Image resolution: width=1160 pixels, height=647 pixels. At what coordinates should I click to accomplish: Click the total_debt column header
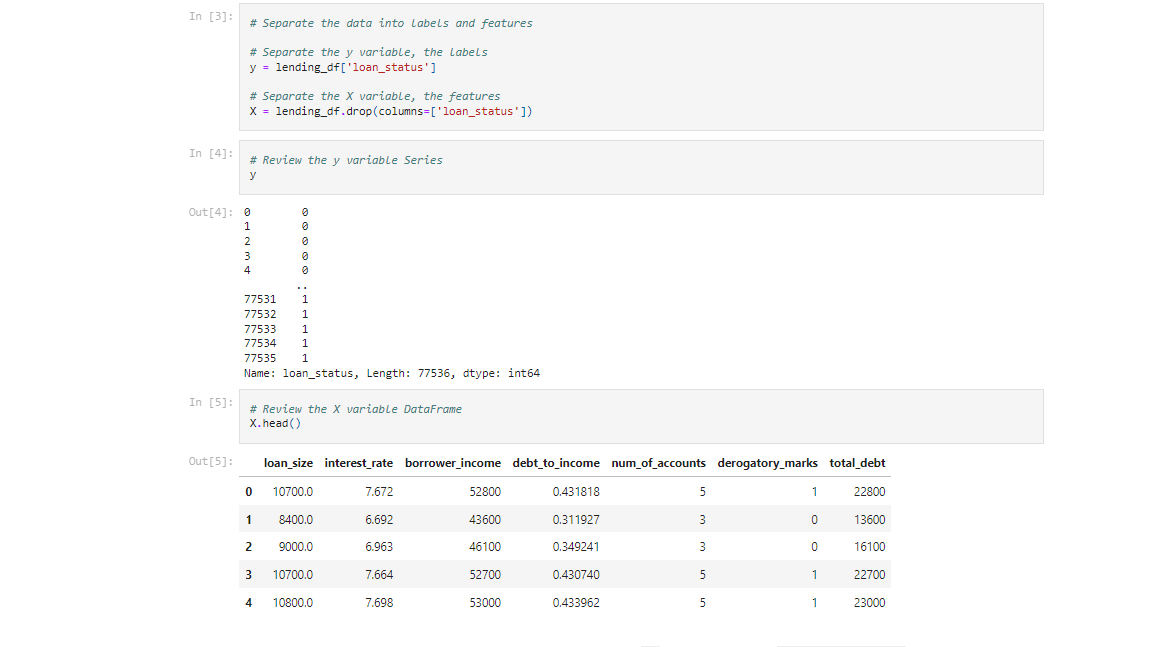(858, 463)
